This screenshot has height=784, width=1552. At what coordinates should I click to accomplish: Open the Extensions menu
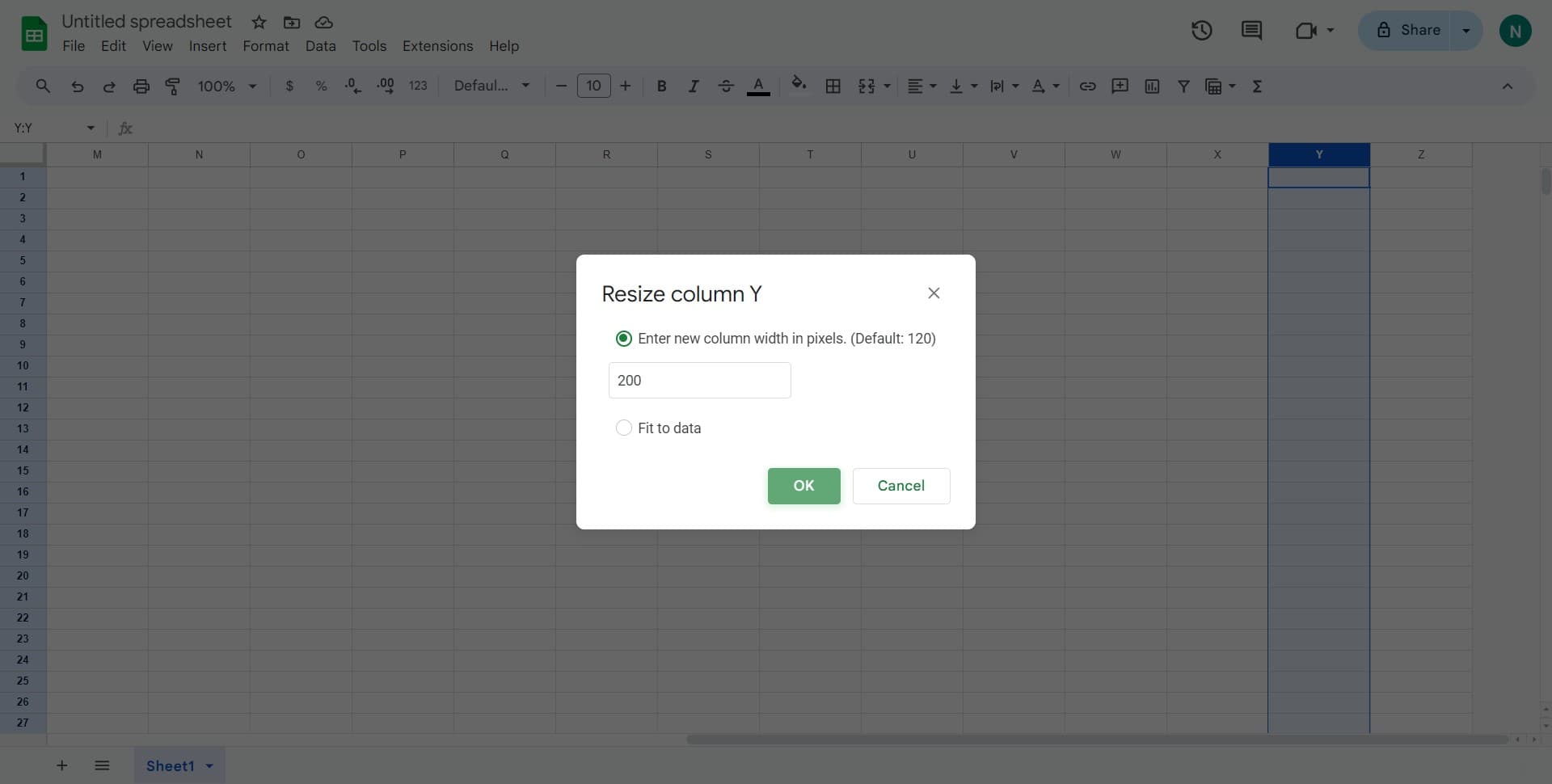pos(437,46)
